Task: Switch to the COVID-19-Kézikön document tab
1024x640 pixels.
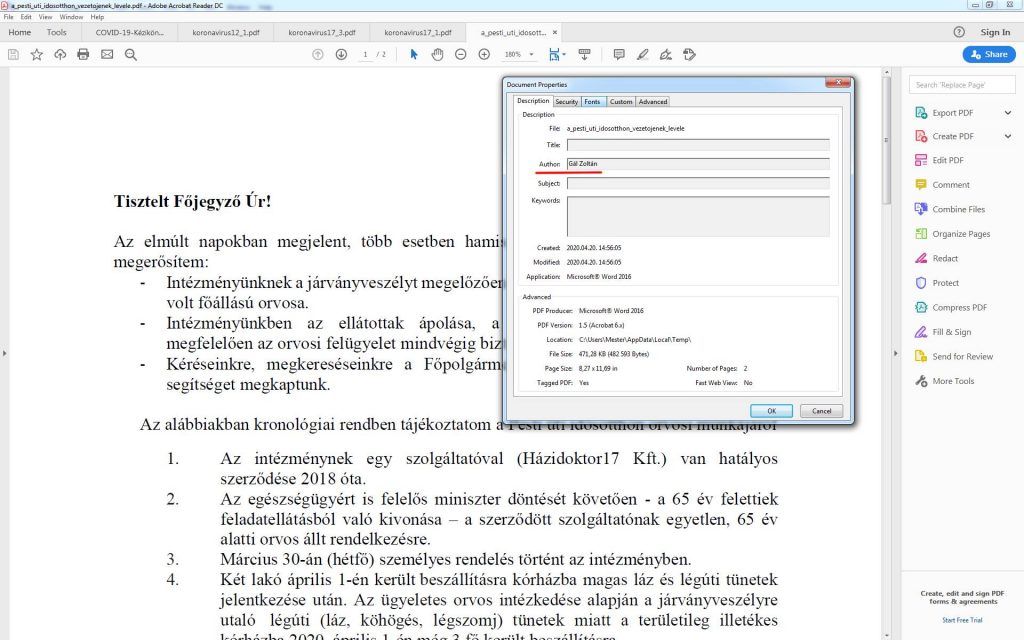Action: click(129, 32)
